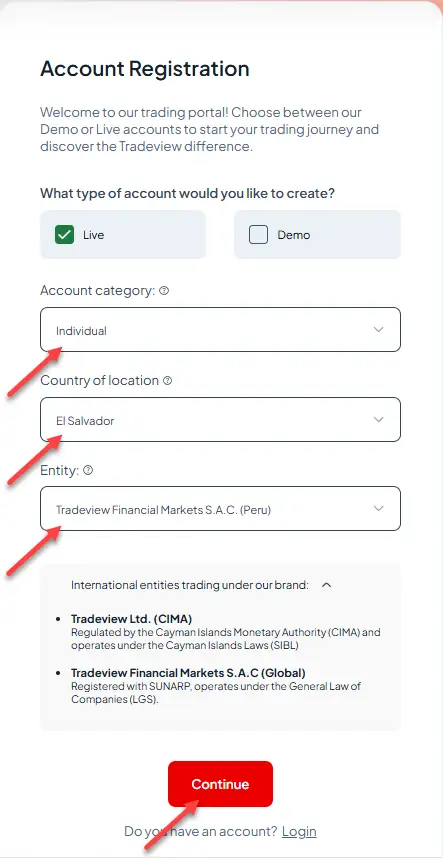
Task: Click the red Continue button
Action: coord(220,784)
